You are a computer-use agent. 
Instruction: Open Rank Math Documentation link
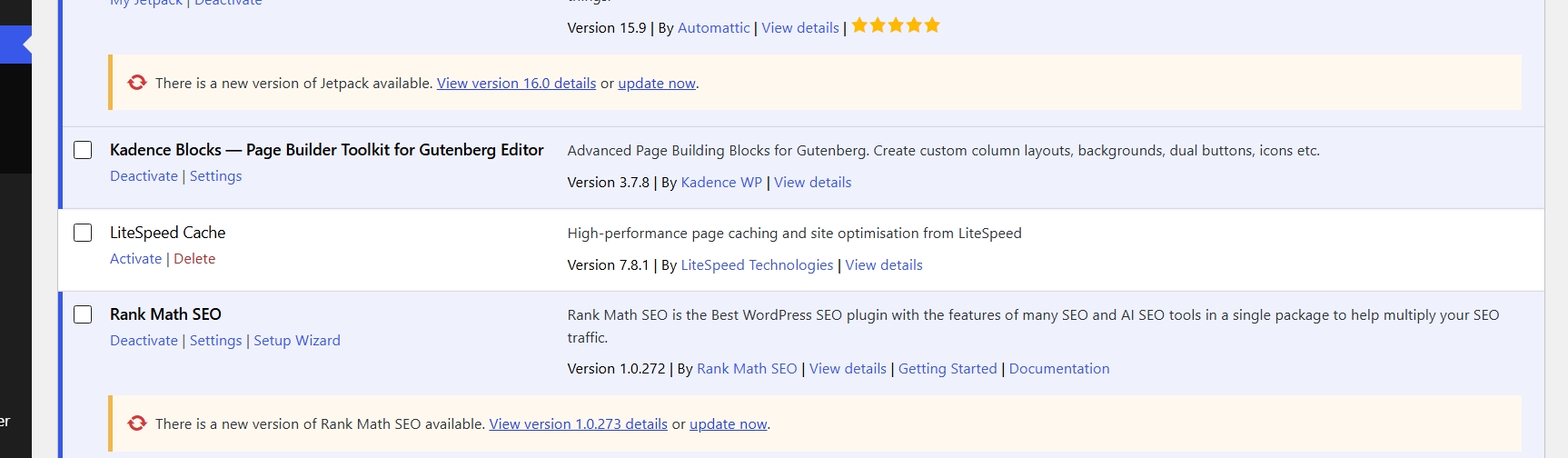(x=1059, y=369)
